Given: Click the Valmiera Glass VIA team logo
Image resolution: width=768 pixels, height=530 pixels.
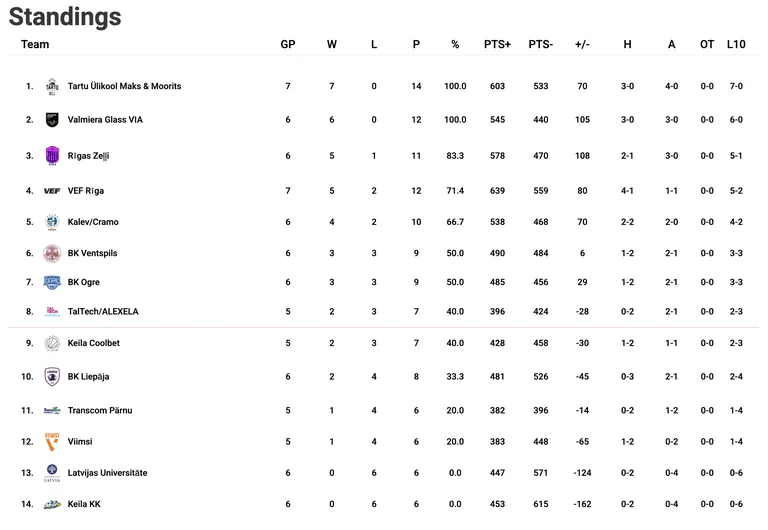Looking at the screenshot, I should [x=52, y=120].
